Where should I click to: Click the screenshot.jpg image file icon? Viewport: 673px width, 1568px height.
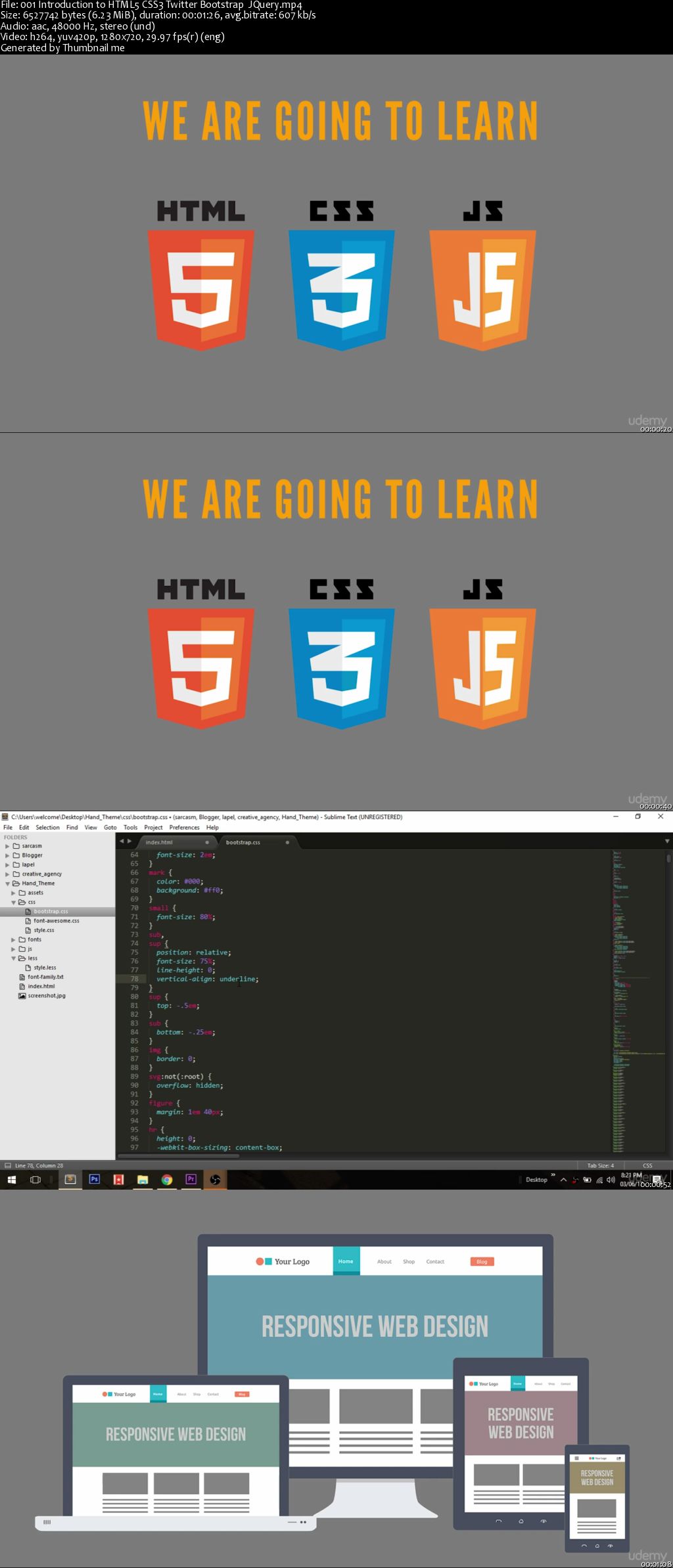22,996
